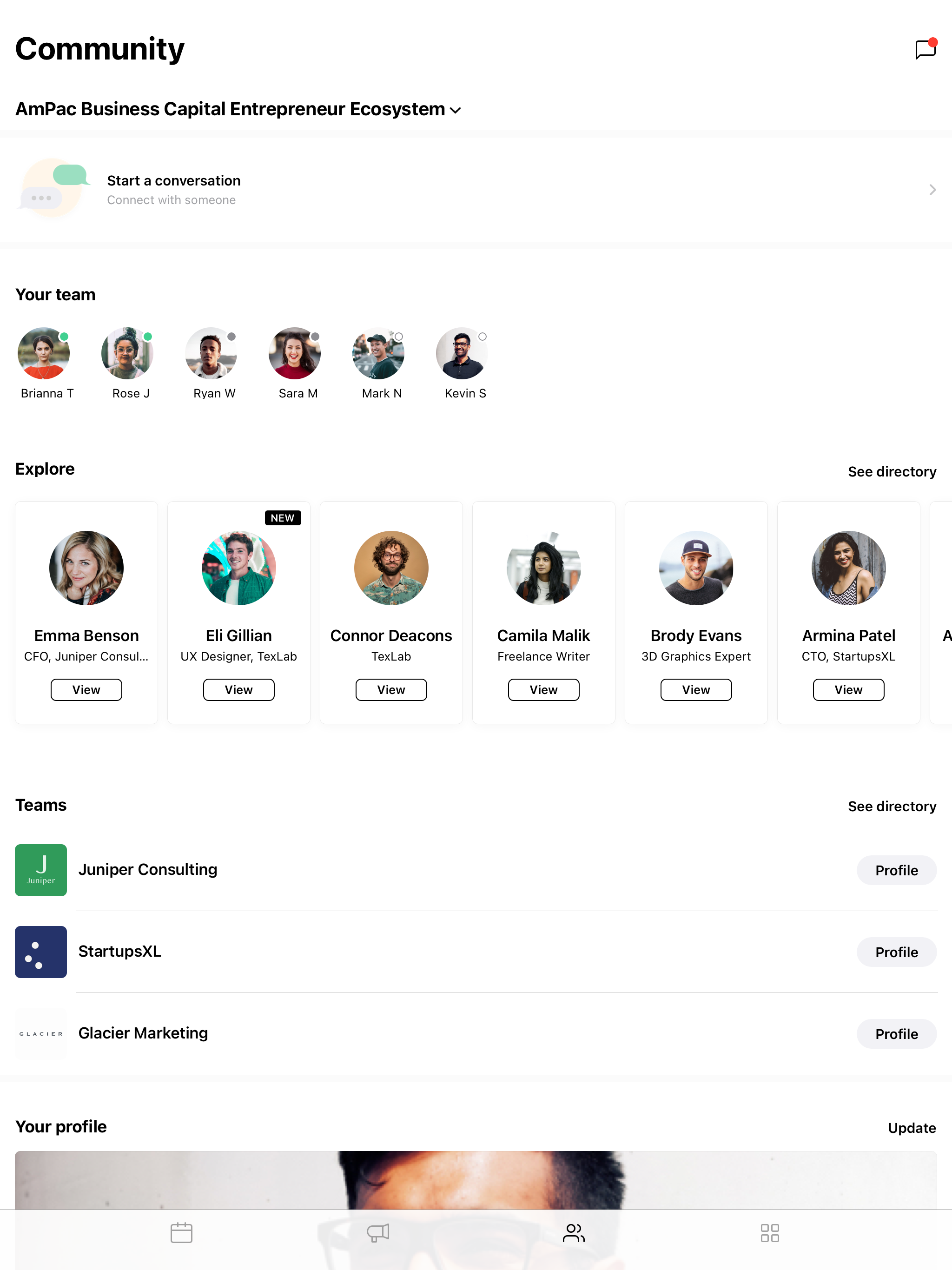Open the Juniper Consulting logo
This screenshot has width=952, height=1270.
point(41,870)
